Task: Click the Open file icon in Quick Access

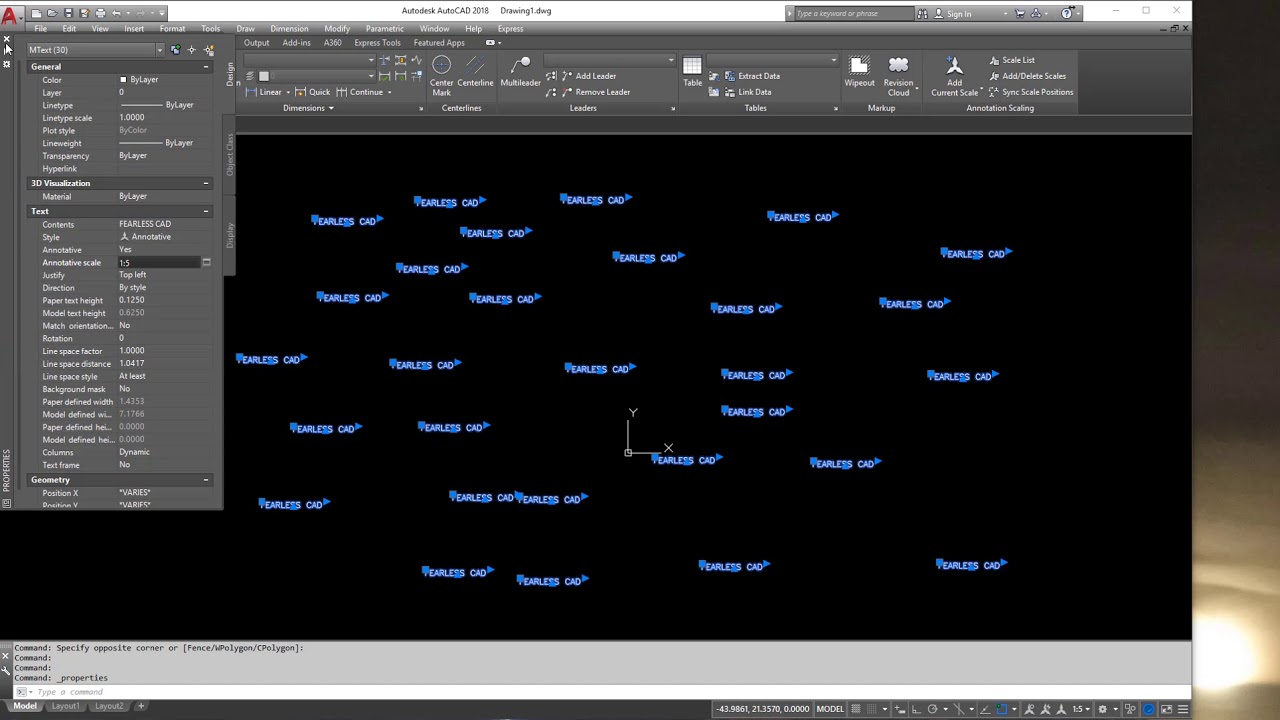Action: 52,13
